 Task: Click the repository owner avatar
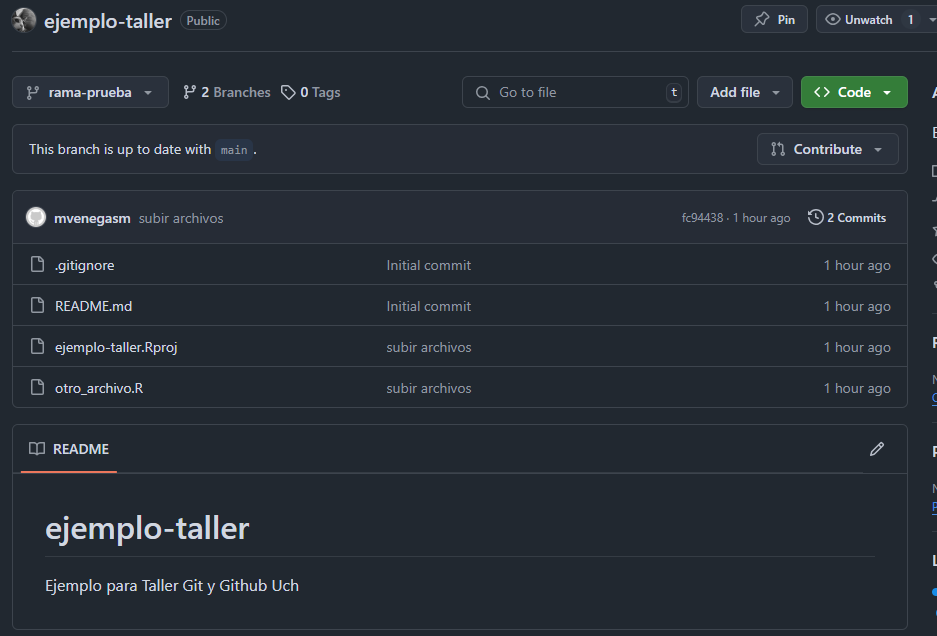(24, 20)
